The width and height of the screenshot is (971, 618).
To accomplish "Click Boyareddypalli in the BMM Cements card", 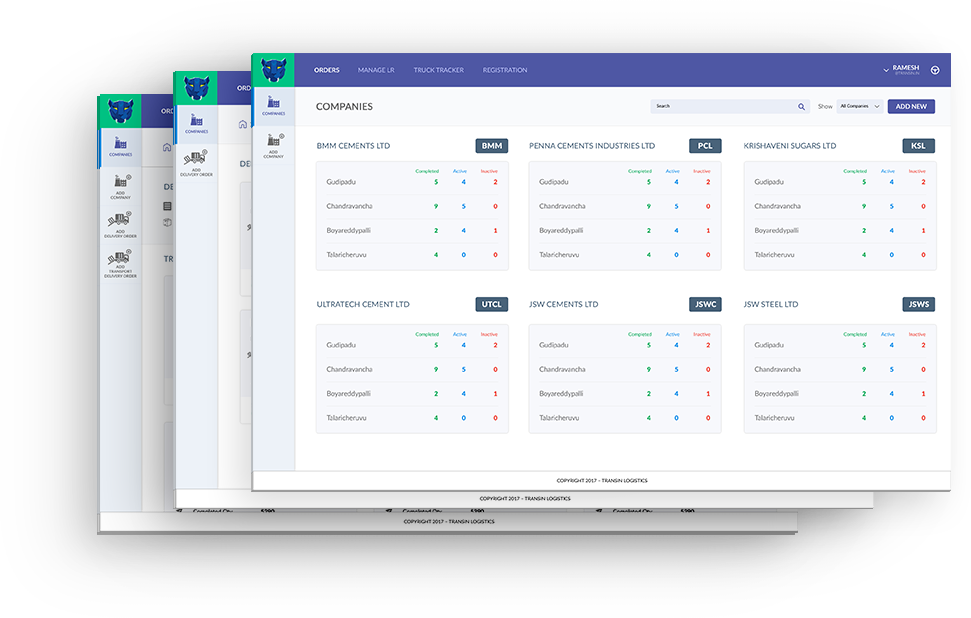I will coord(348,230).
